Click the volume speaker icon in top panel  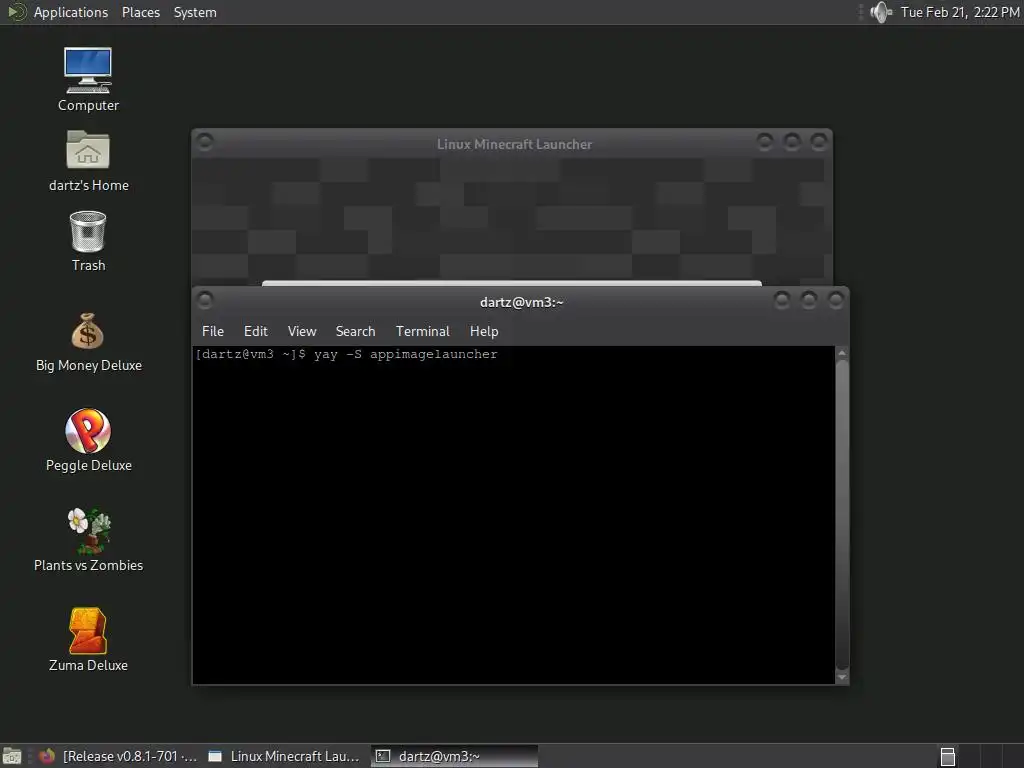click(881, 12)
